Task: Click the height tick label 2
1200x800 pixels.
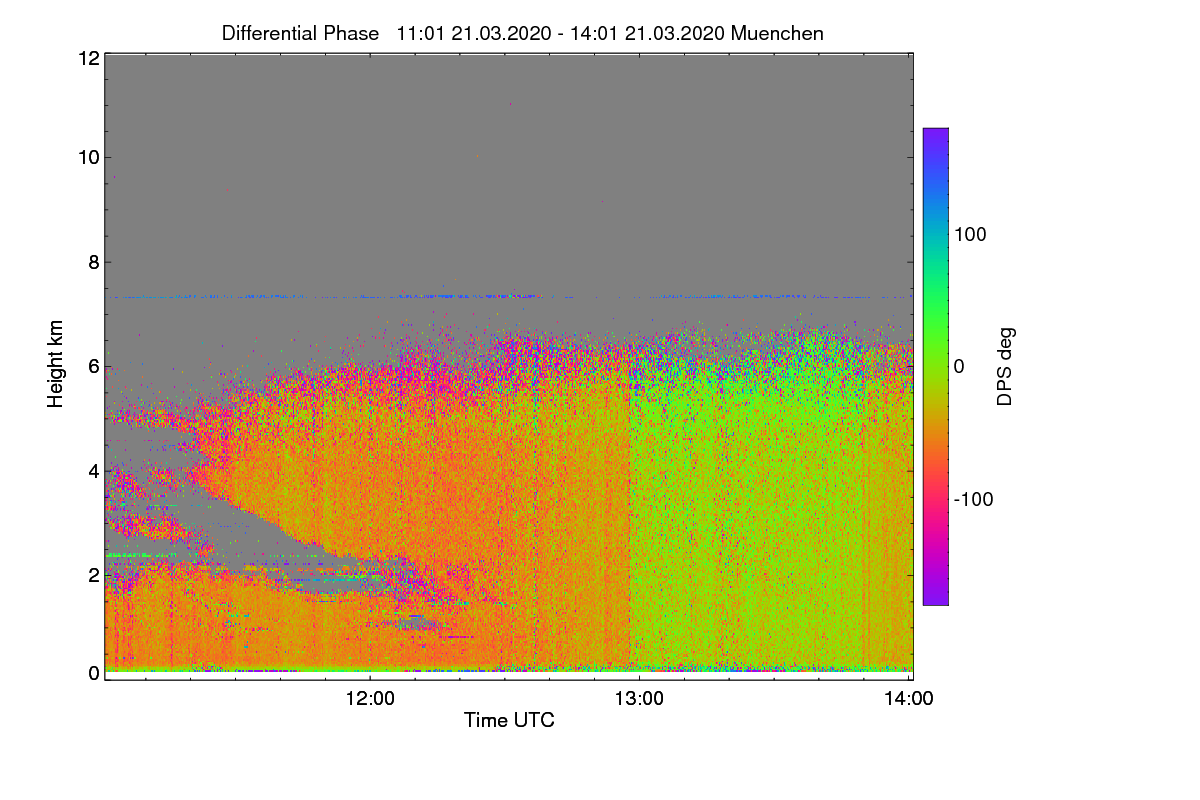Action: click(94, 575)
